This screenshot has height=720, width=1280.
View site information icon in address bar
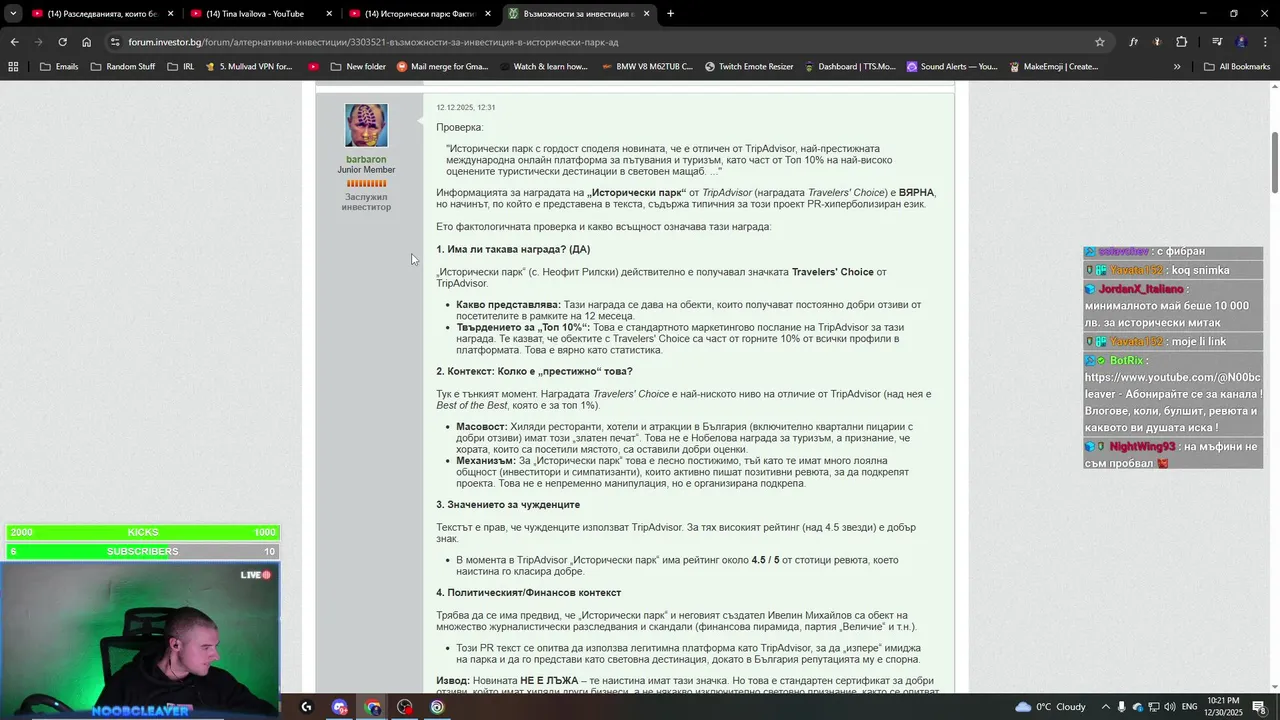coord(115,42)
